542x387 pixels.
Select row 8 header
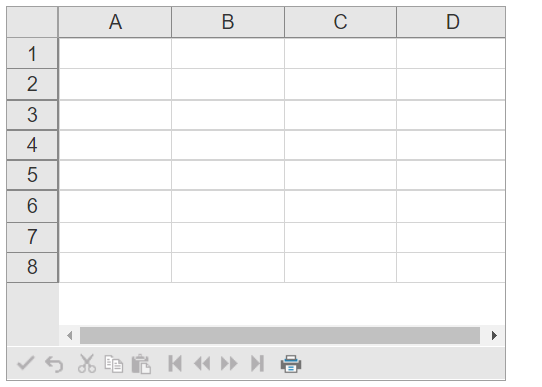[x=32, y=267]
